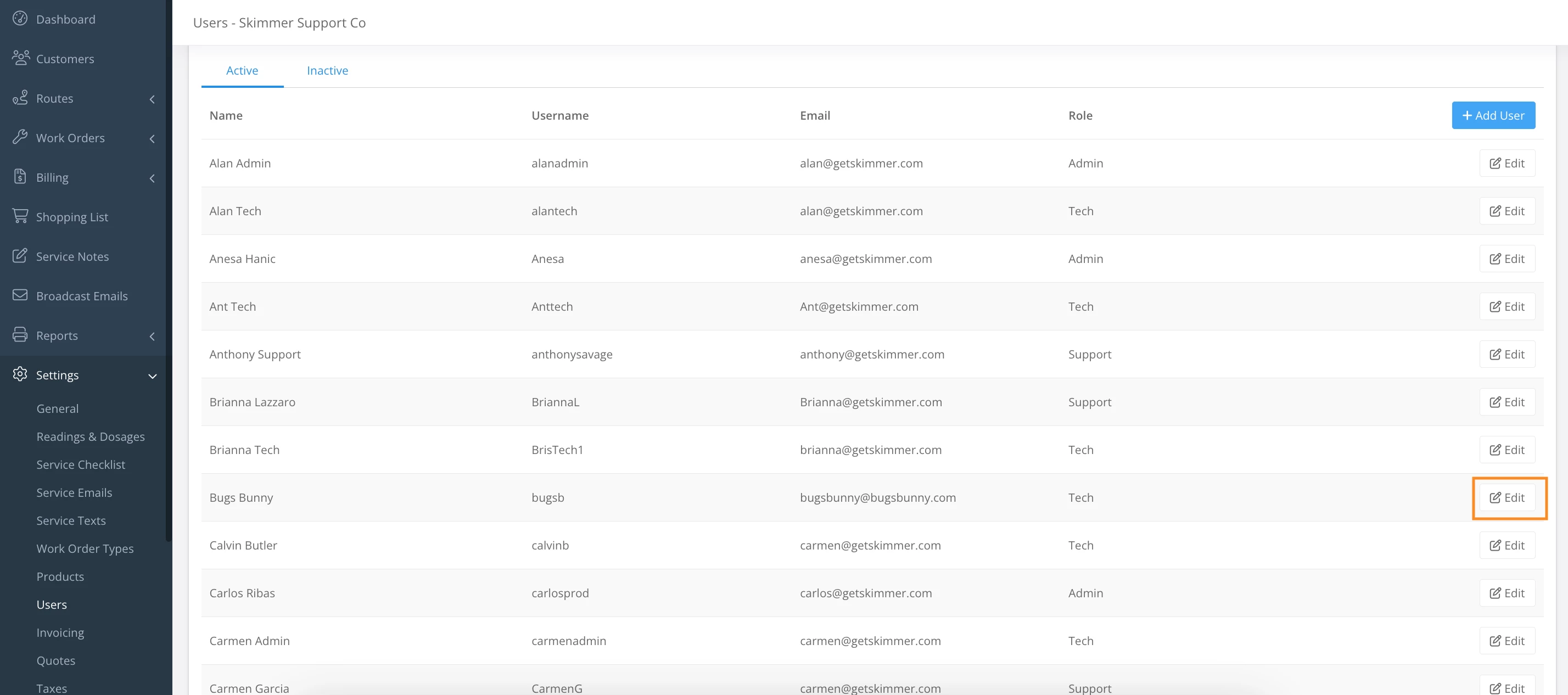This screenshot has width=1568, height=695.
Task: Click the Settings gear icon
Action: [x=20, y=374]
